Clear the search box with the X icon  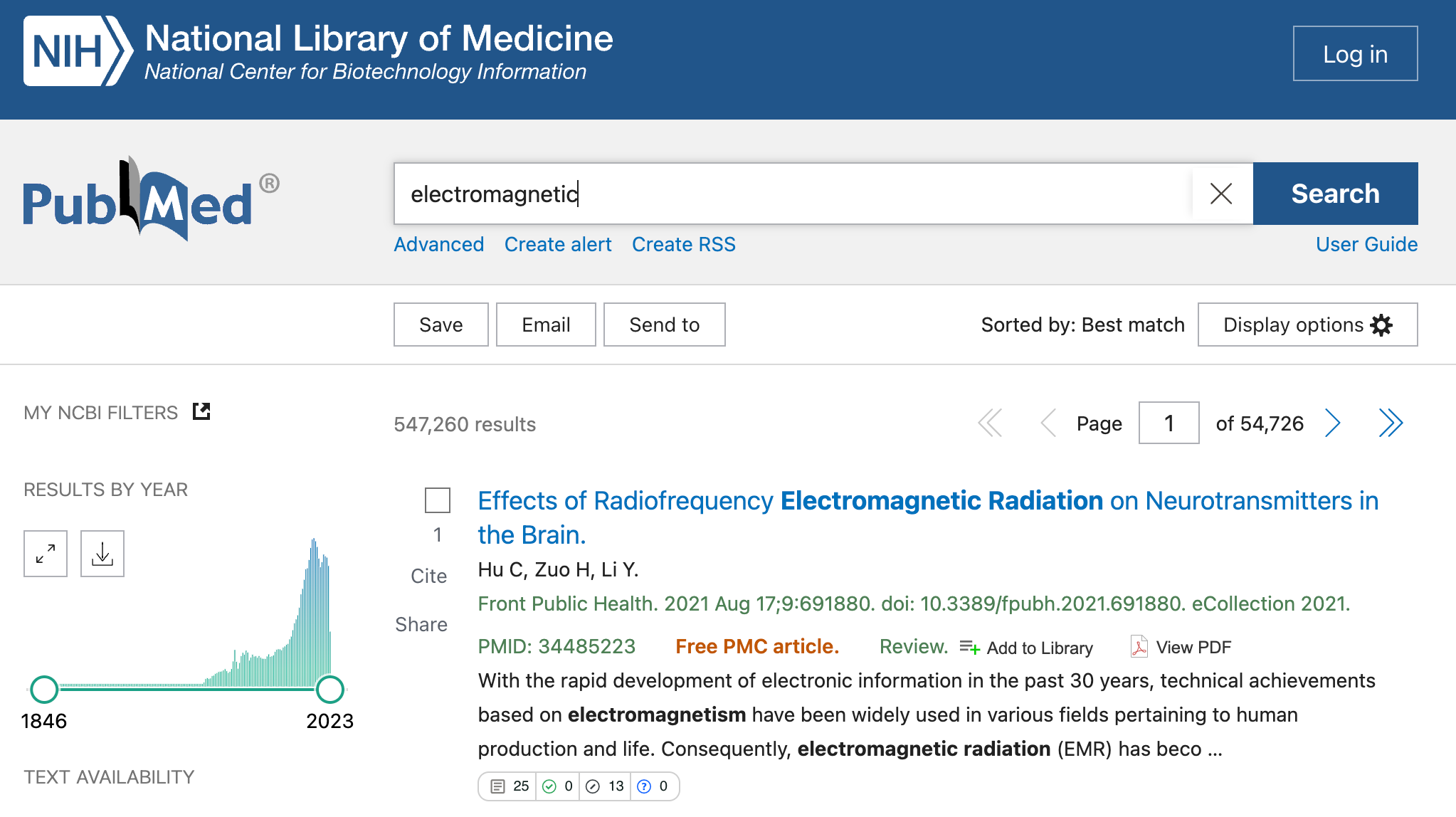[x=1221, y=194]
